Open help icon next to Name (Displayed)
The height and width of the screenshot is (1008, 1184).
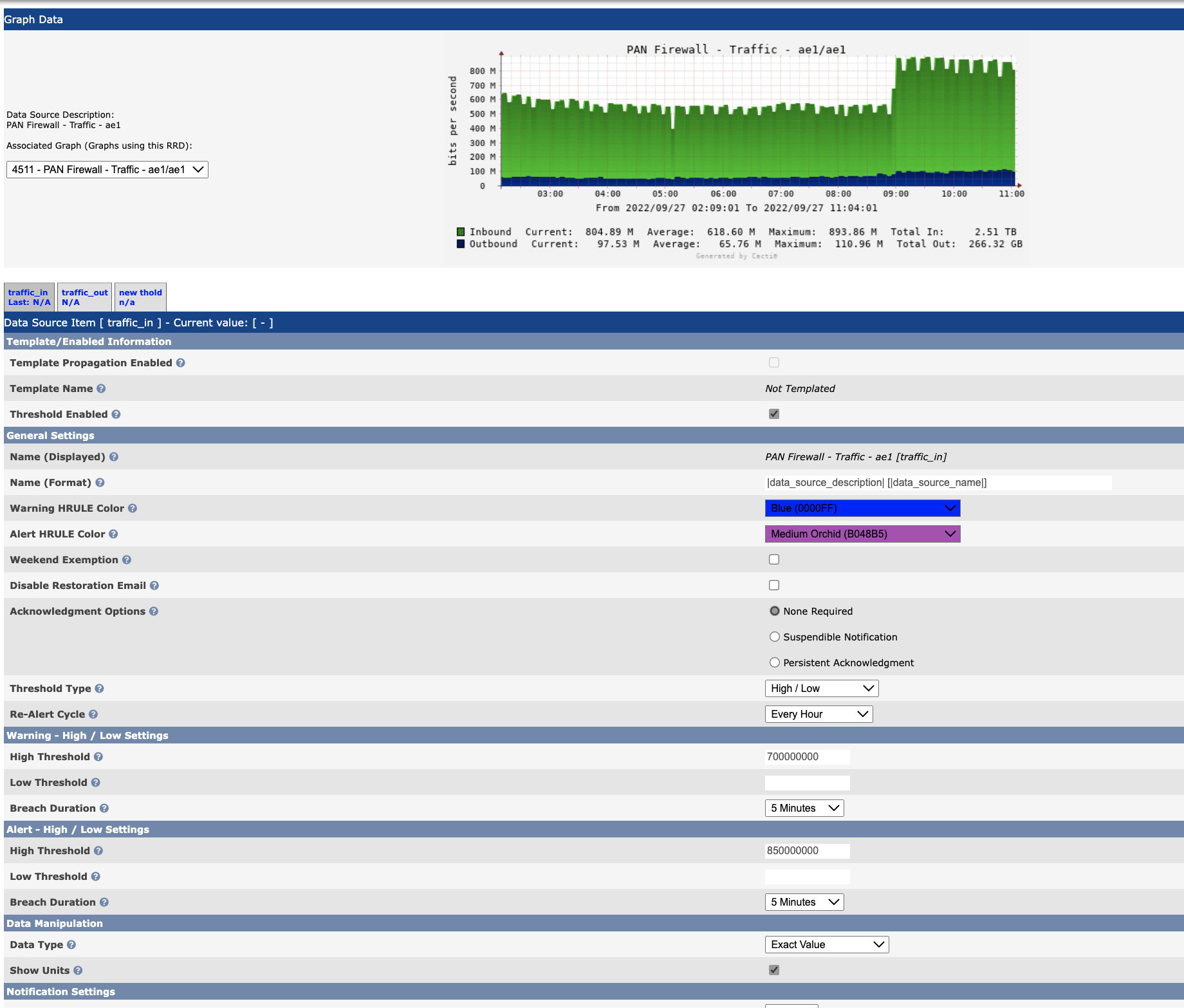pyautogui.click(x=114, y=457)
